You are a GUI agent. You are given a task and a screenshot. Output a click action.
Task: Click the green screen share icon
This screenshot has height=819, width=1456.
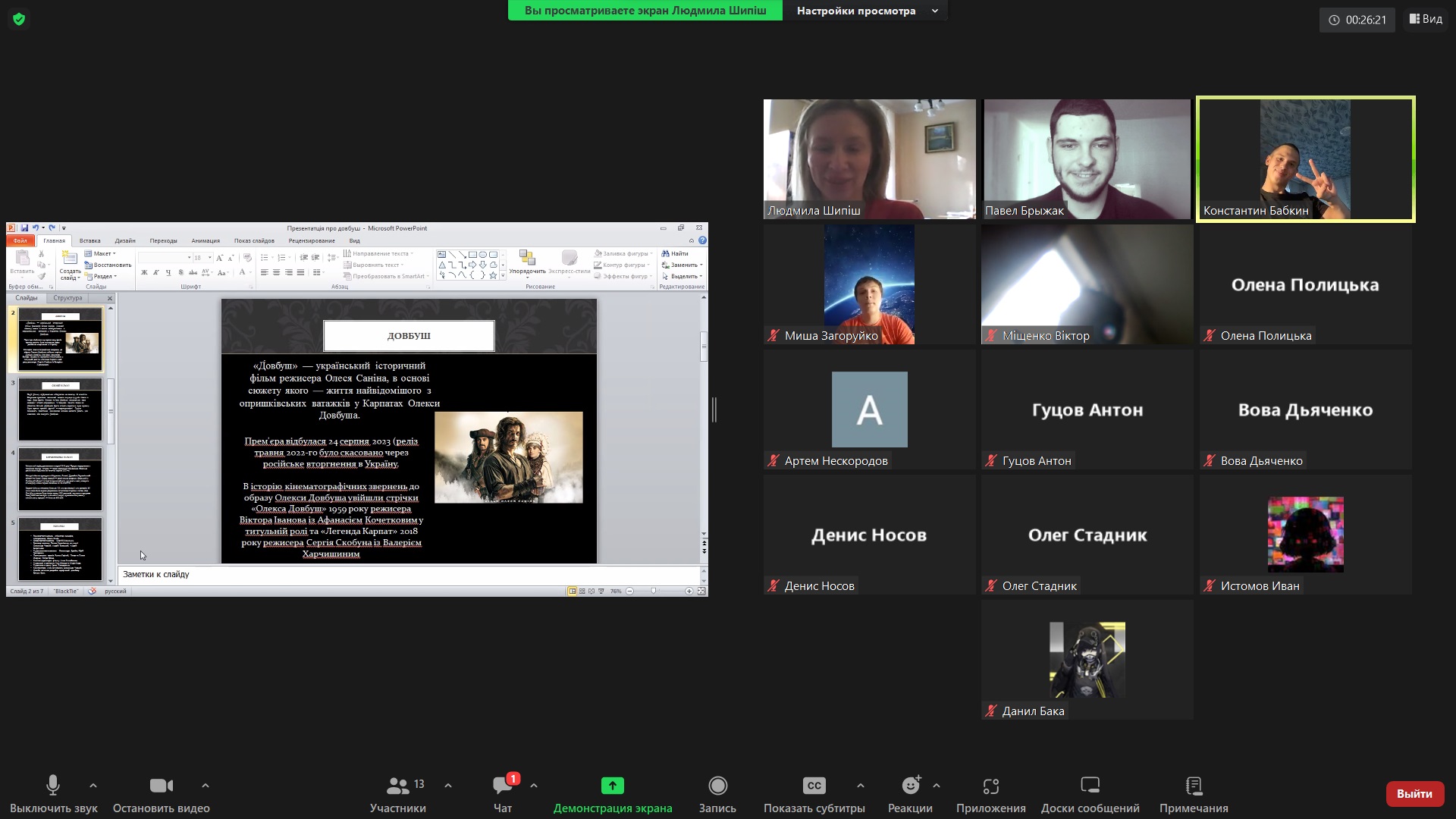613,786
